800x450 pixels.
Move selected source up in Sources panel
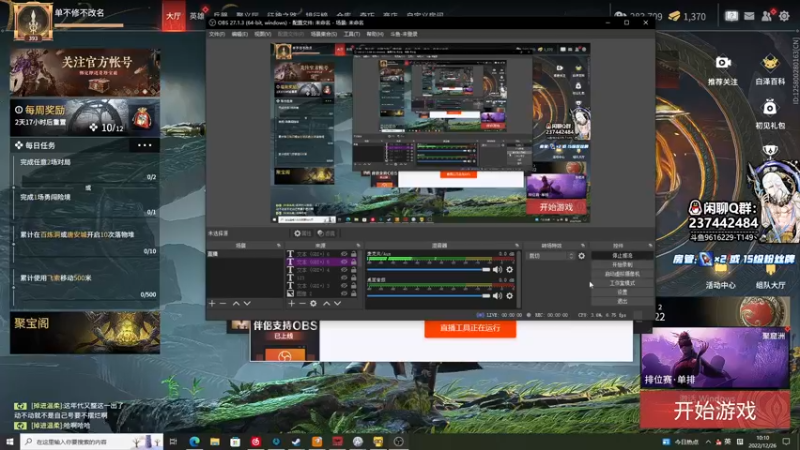[x=327, y=304]
